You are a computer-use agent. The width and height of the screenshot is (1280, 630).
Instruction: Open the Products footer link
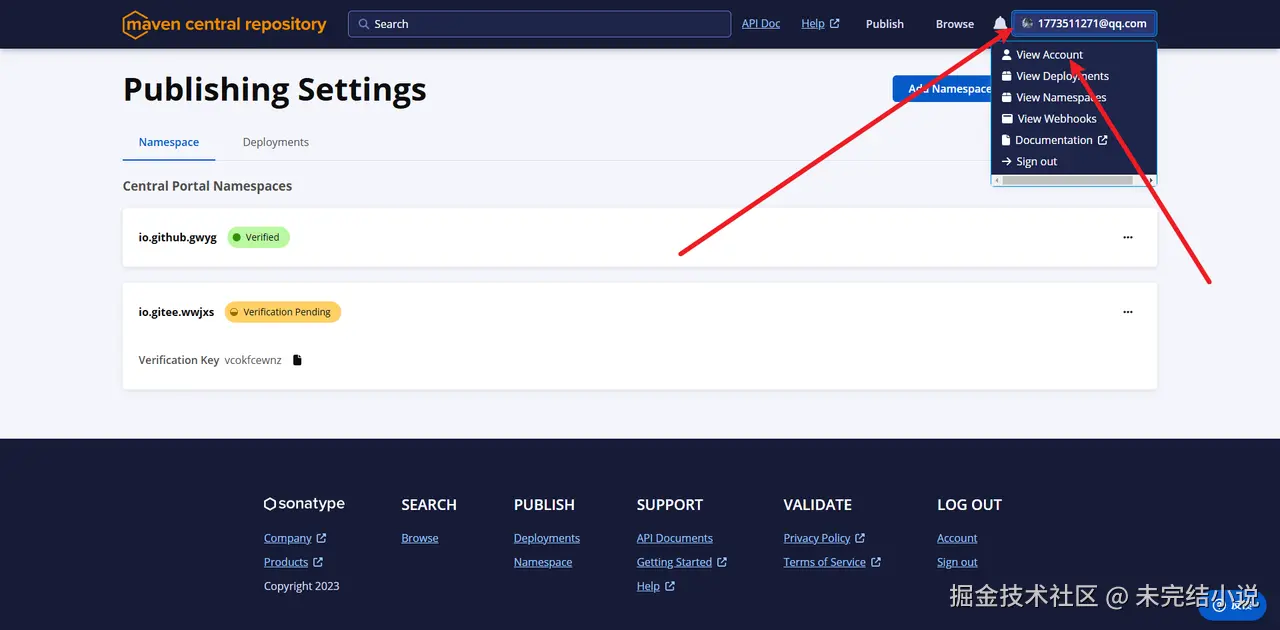tap(286, 562)
